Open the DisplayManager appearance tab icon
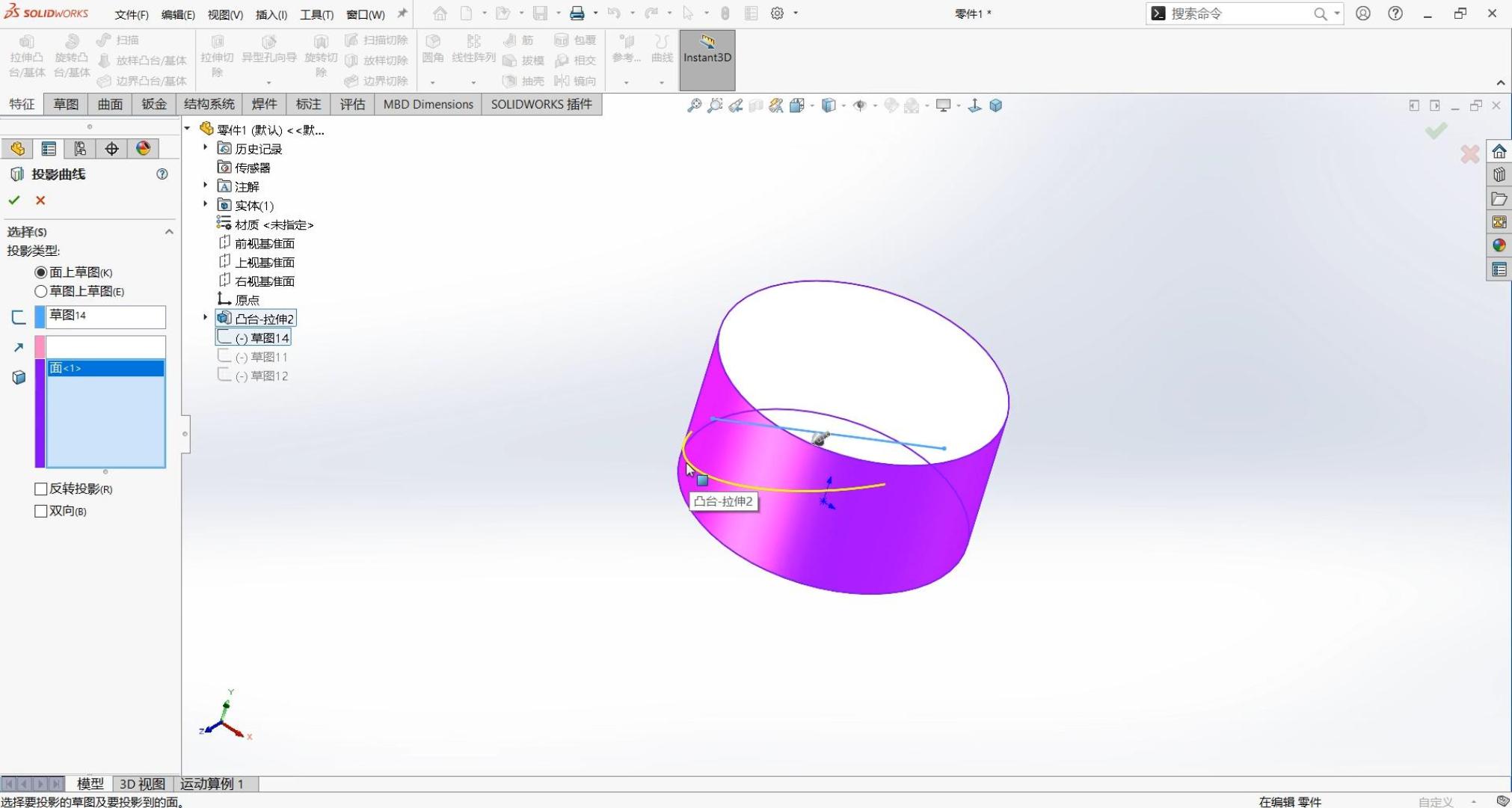1512x808 pixels. 144,149
